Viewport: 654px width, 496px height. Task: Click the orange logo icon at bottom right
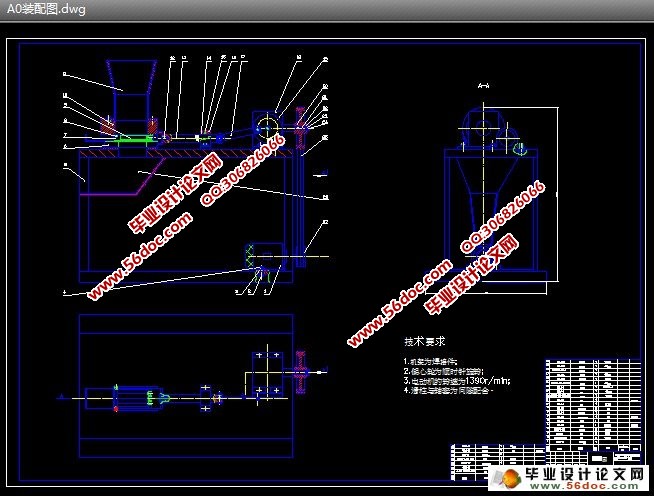[513, 477]
